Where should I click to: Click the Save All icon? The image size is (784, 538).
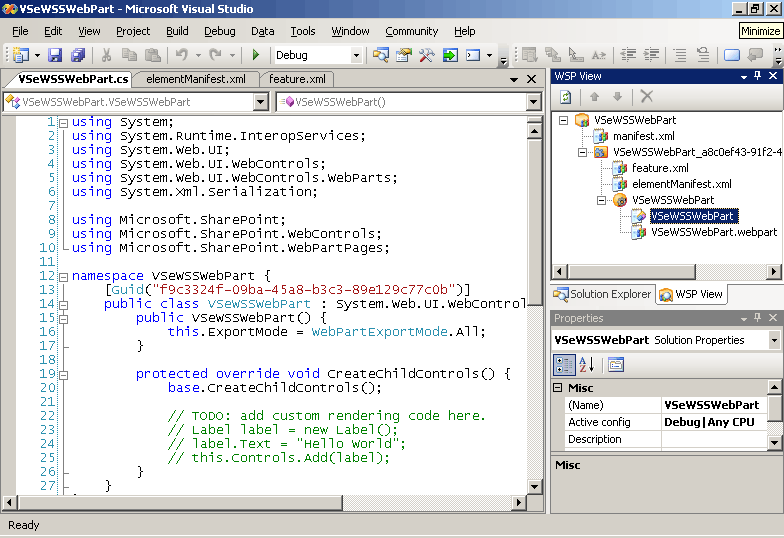[x=78, y=55]
